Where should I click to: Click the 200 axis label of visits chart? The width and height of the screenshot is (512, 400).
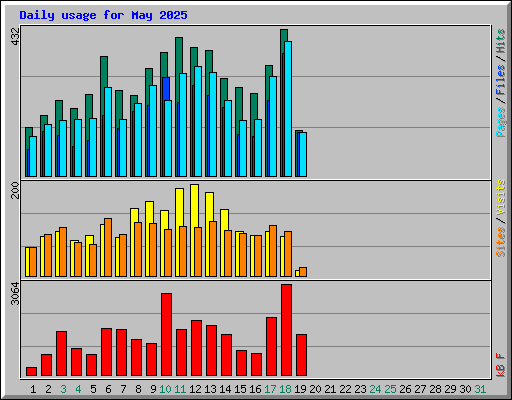[x=15, y=191]
